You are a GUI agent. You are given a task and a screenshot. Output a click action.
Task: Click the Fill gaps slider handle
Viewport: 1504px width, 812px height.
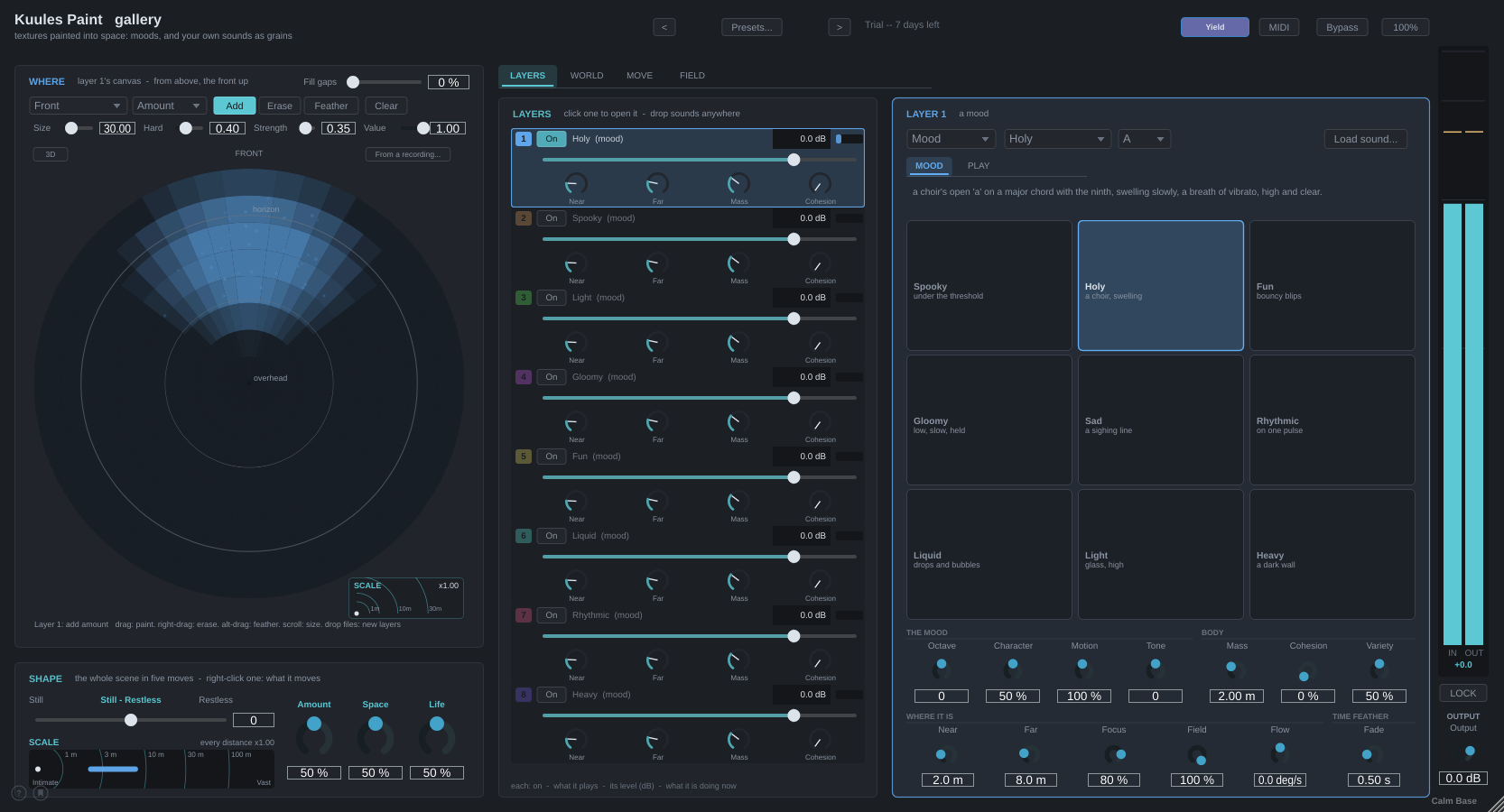coord(353,82)
